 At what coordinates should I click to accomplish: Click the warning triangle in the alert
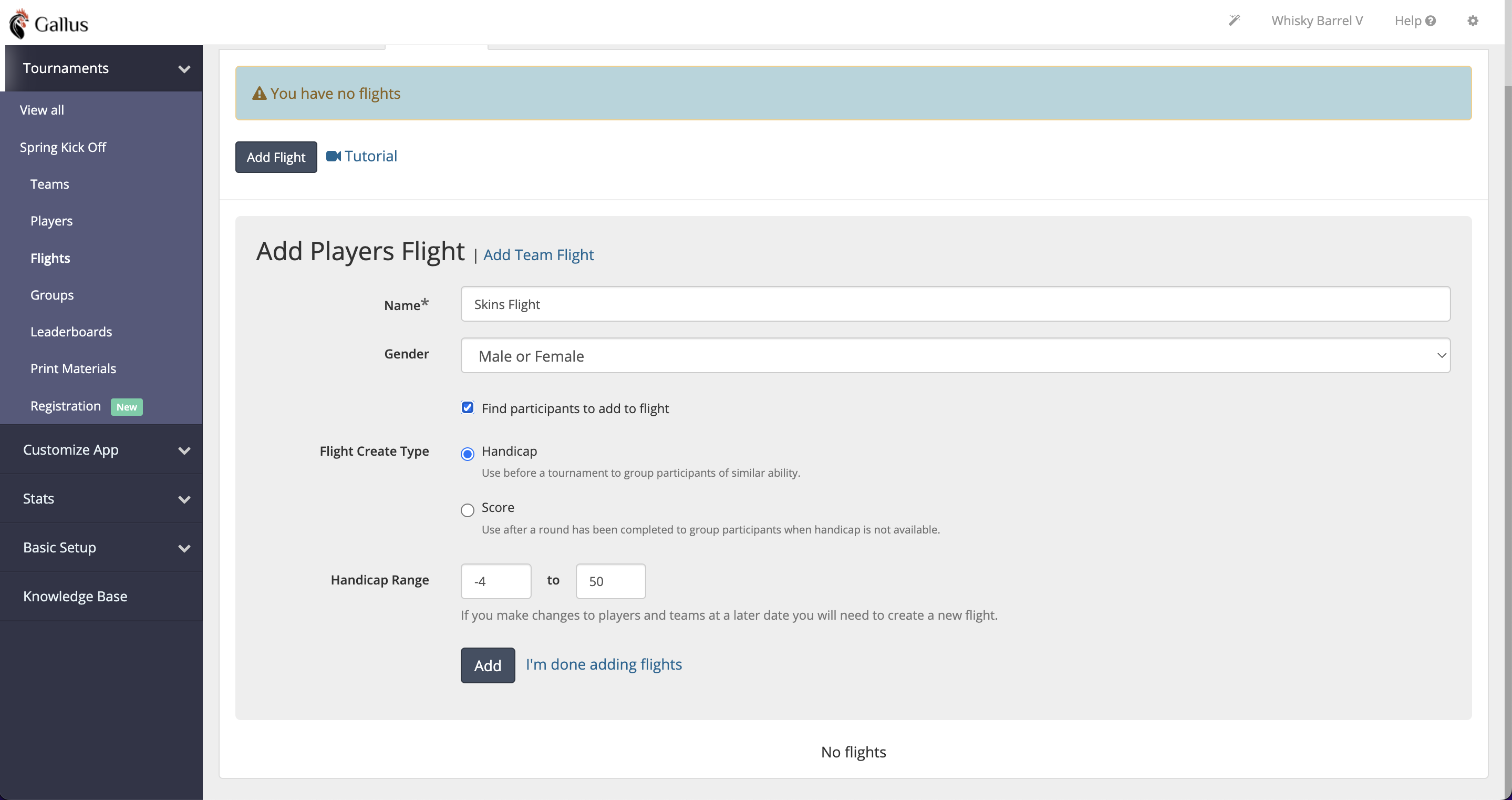(x=259, y=94)
